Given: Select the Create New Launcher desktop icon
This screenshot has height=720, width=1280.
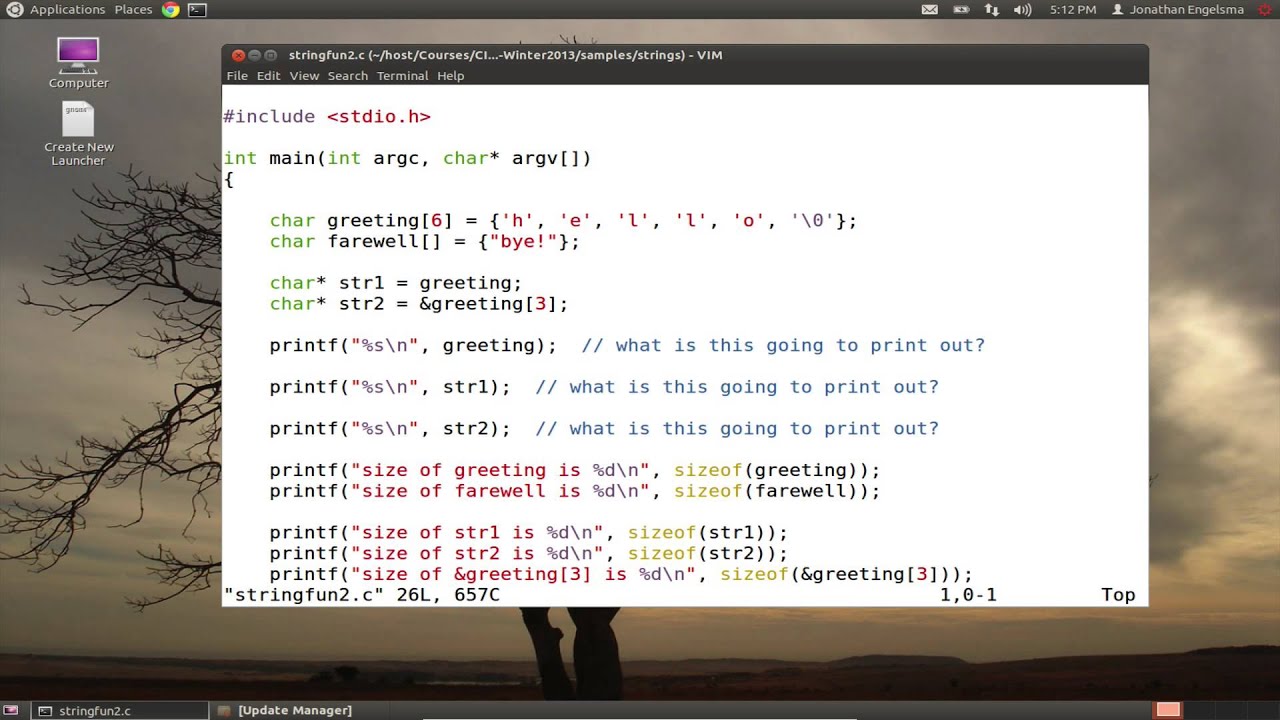Looking at the screenshot, I should point(78,134).
